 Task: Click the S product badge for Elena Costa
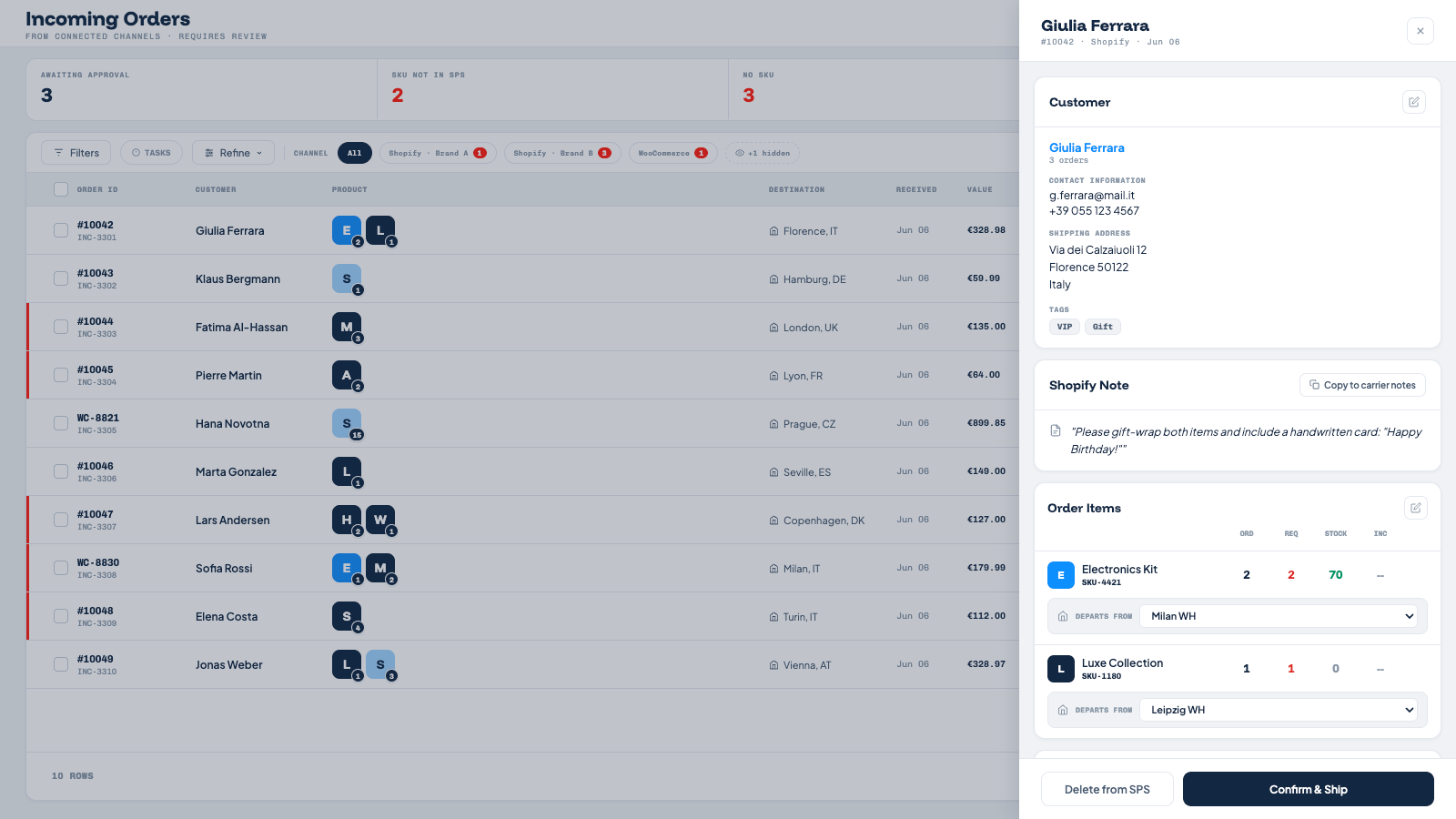coord(347,616)
